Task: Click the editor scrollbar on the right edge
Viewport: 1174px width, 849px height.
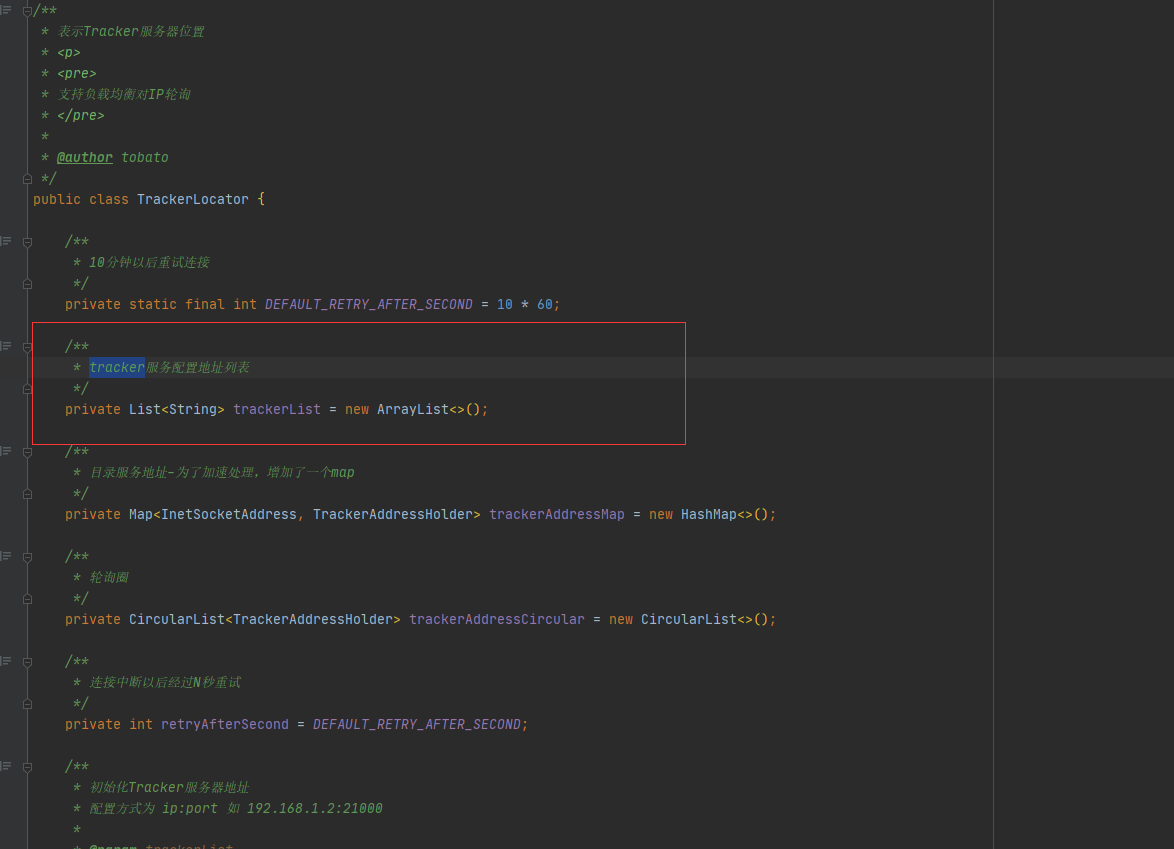Action: [x=1168, y=400]
